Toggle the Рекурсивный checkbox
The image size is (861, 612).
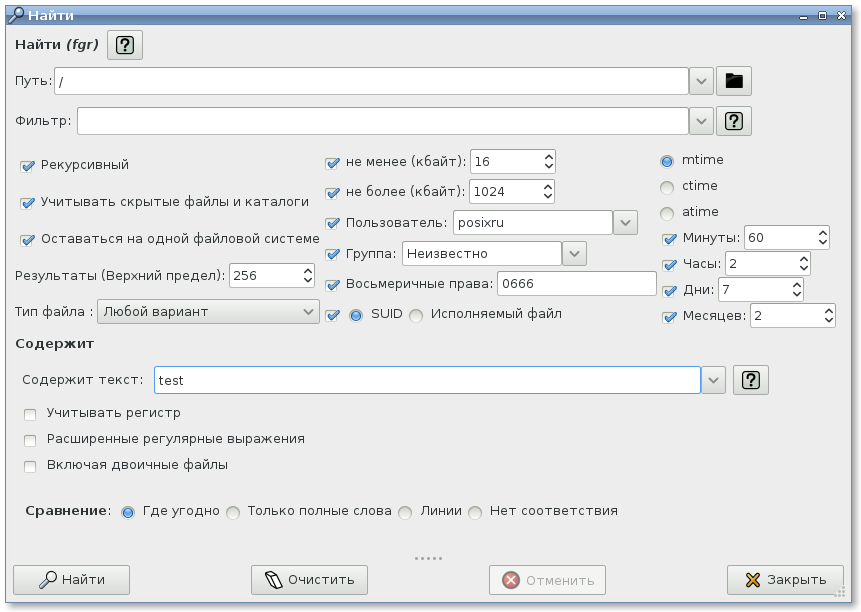(27, 166)
